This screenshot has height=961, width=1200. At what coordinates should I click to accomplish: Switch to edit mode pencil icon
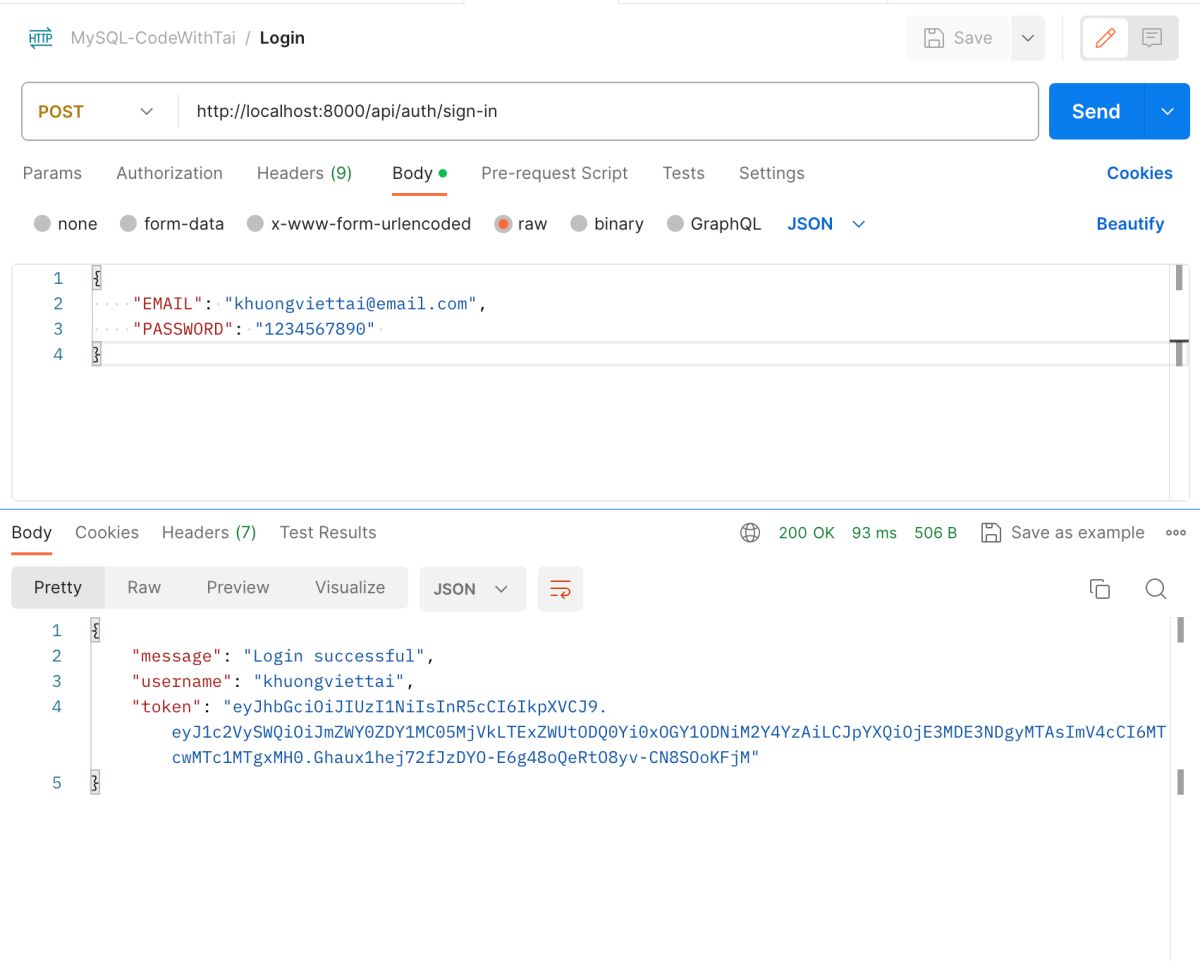point(1105,38)
